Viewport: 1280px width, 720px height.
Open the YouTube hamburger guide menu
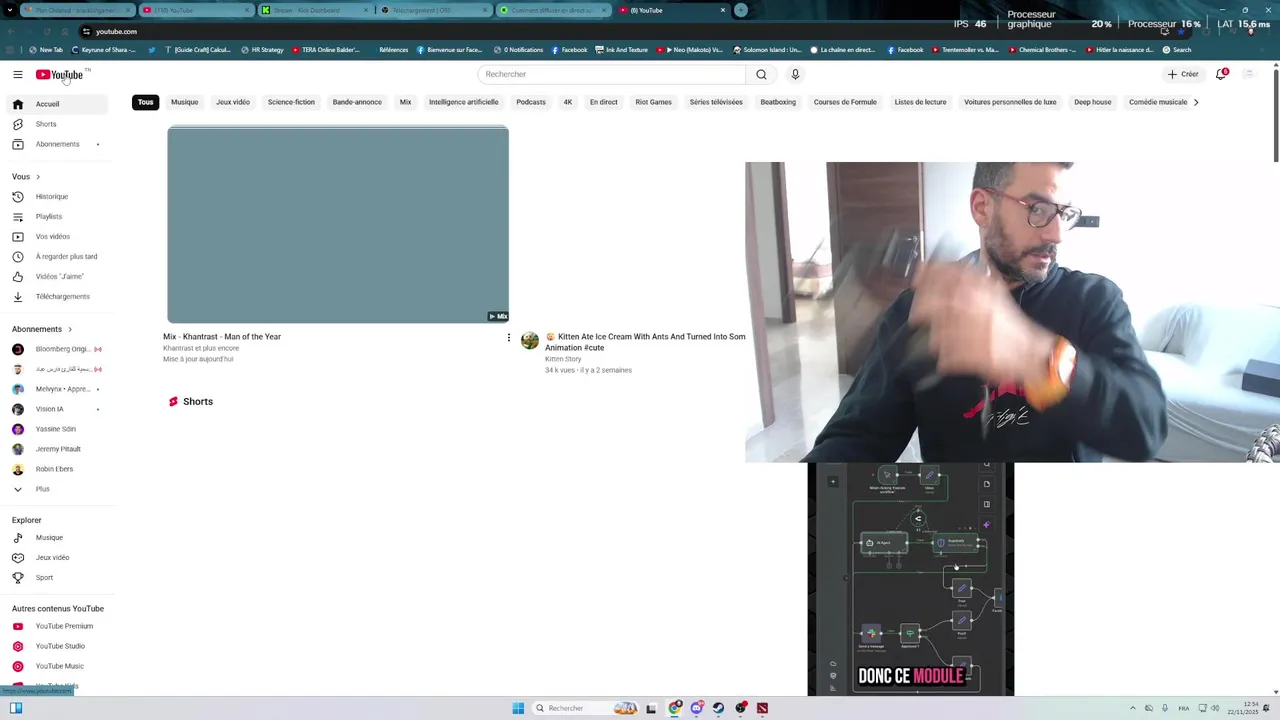[17, 75]
